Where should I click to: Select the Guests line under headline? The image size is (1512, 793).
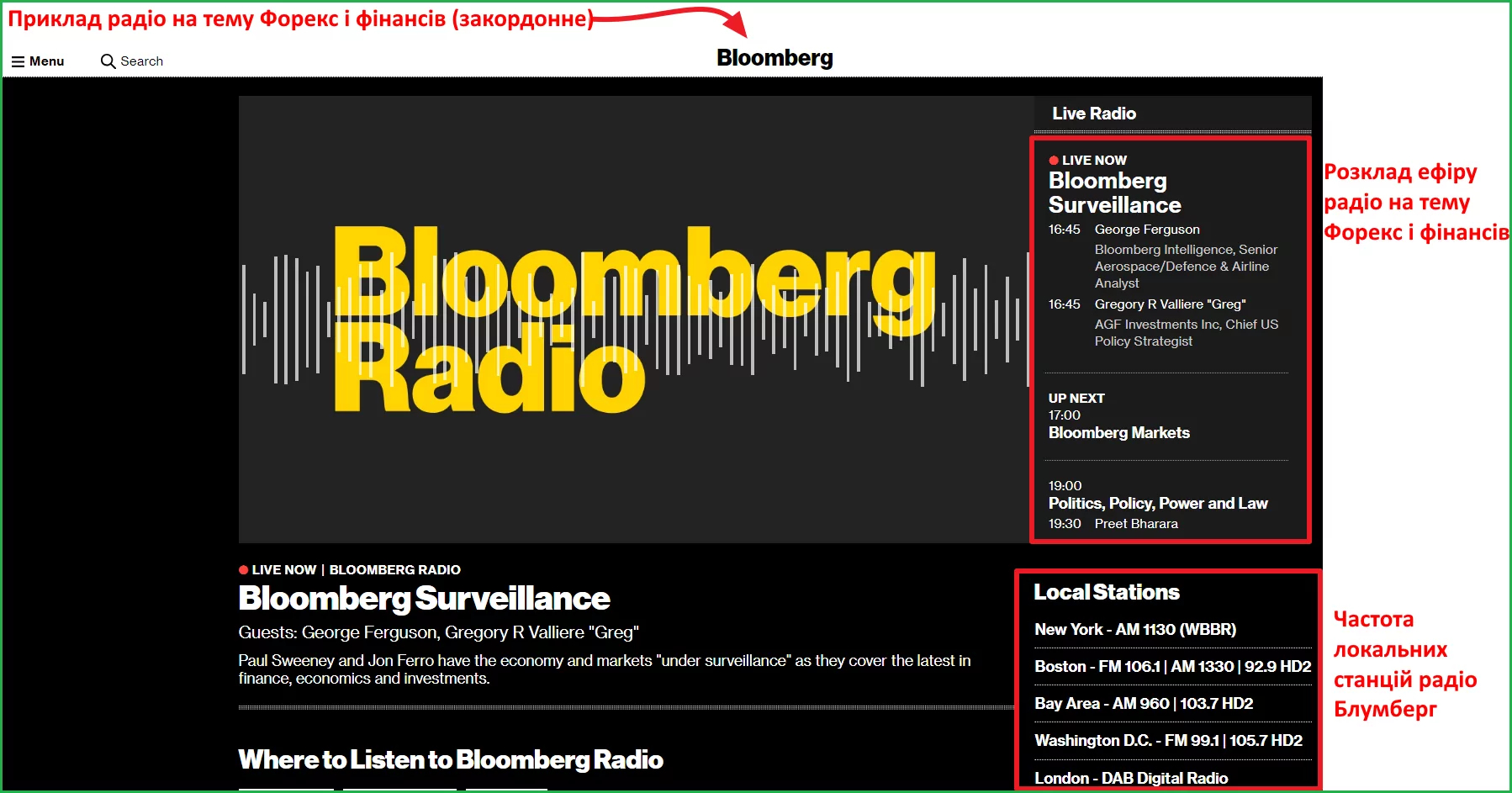point(438,632)
